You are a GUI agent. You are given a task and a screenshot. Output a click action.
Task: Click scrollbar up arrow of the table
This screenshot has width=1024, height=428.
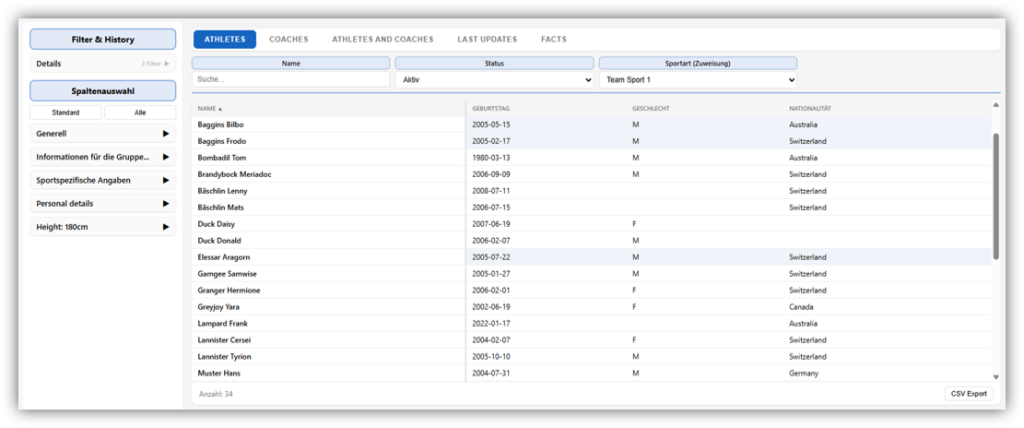click(995, 105)
